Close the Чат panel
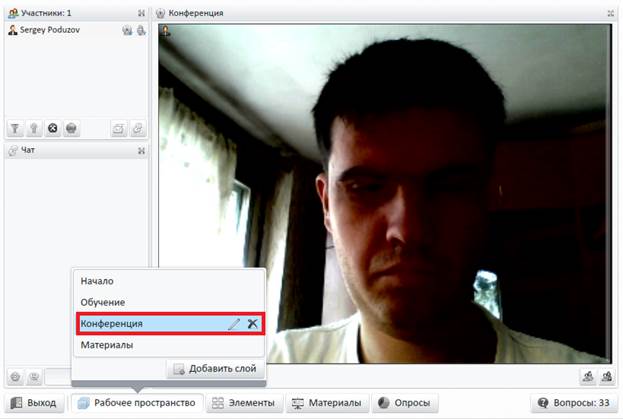 141,151
